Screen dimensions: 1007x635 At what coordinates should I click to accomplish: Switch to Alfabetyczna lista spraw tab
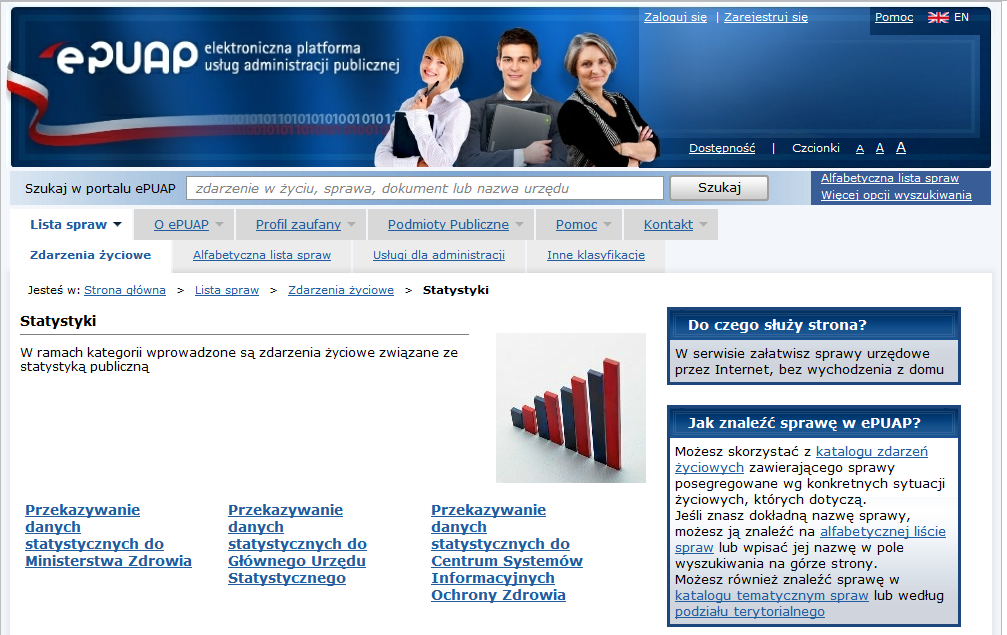pyautogui.click(x=262, y=255)
